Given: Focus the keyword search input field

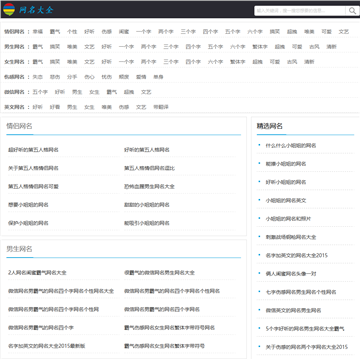Looking at the screenshot, I should coord(300,11).
